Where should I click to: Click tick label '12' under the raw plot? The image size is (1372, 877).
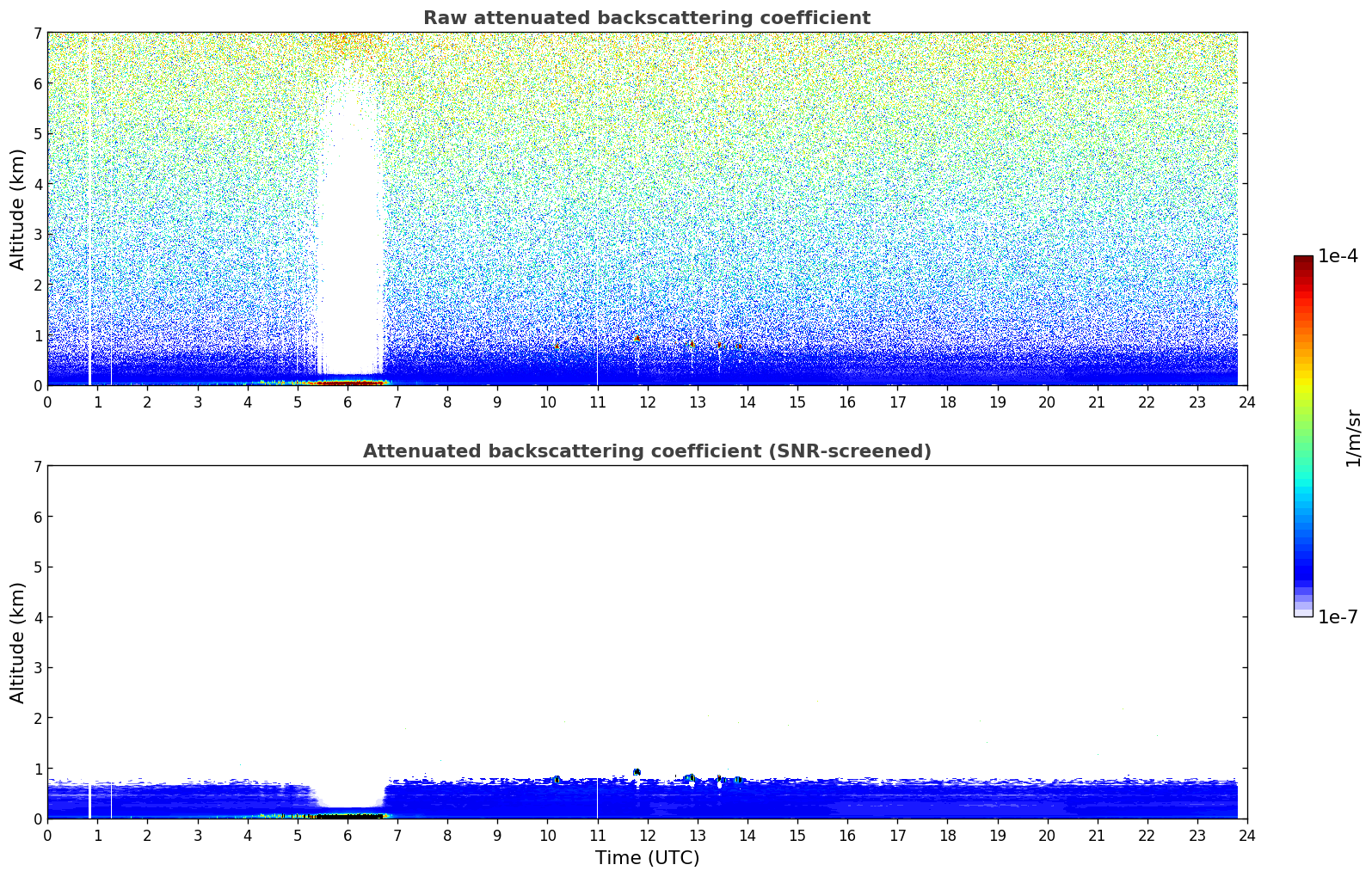[647, 402]
